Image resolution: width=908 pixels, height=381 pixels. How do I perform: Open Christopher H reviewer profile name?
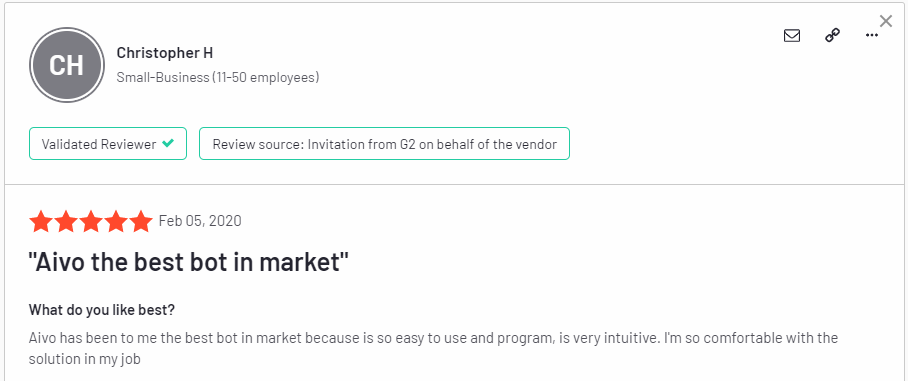tap(164, 53)
